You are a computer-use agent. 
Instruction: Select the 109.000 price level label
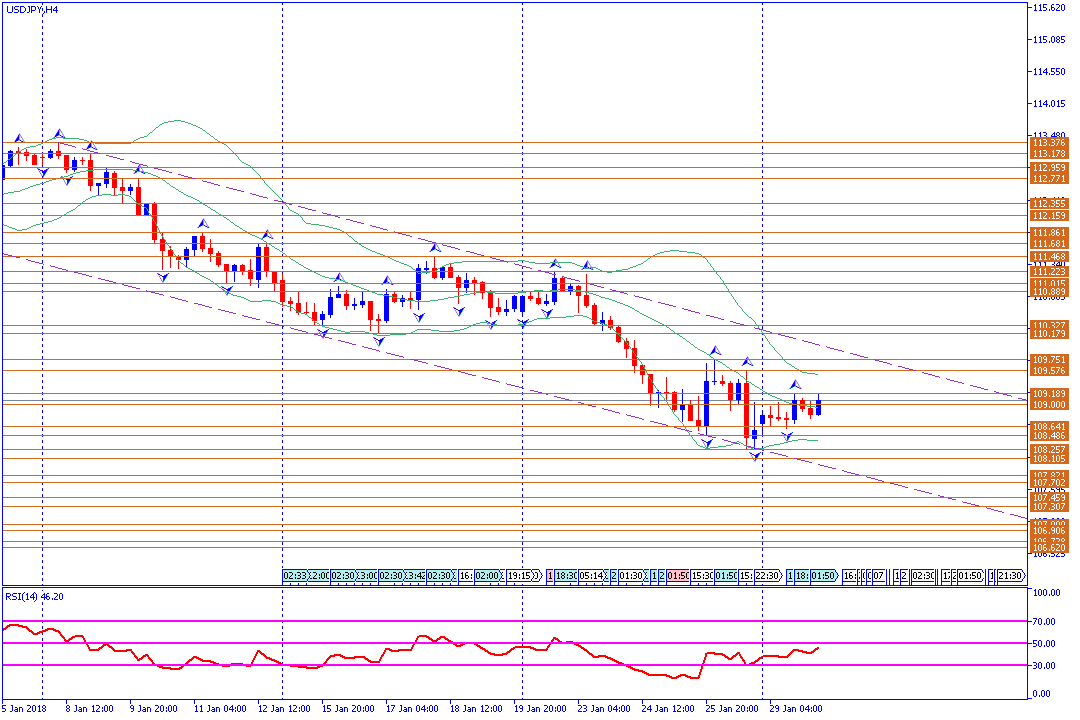(x=1049, y=405)
